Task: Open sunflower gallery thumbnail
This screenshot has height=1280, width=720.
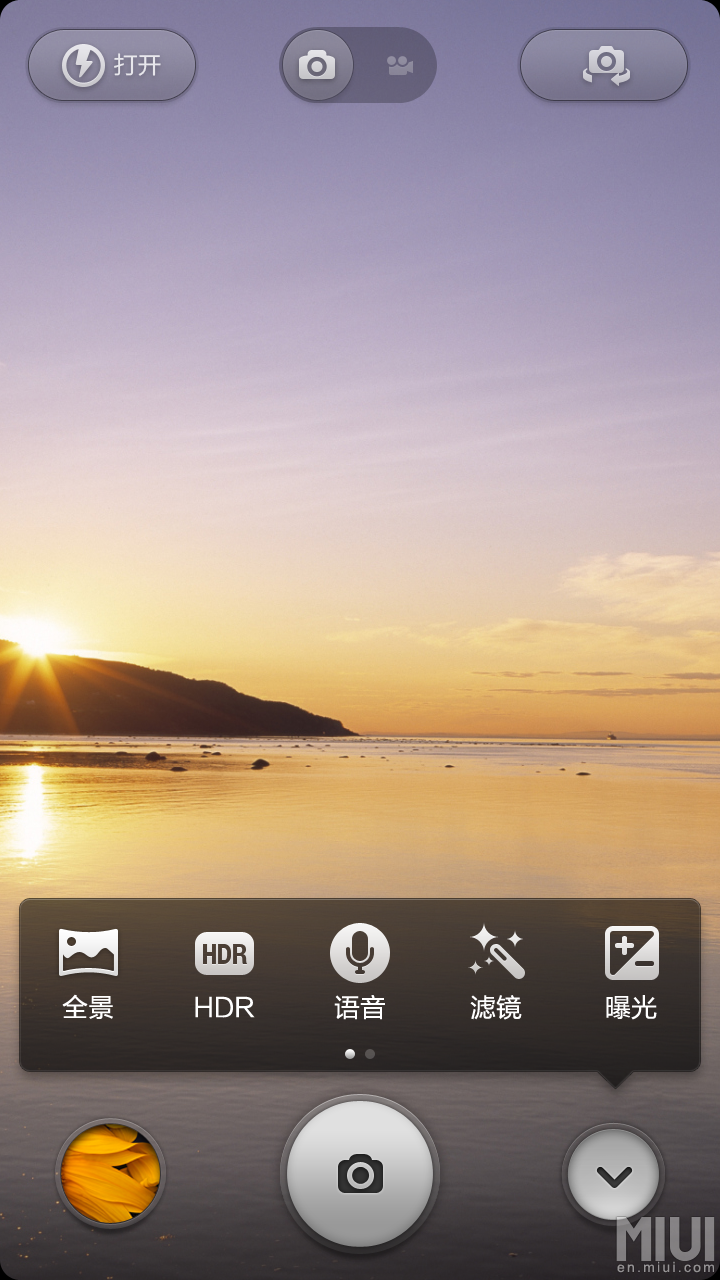Action: click(x=111, y=1173)
